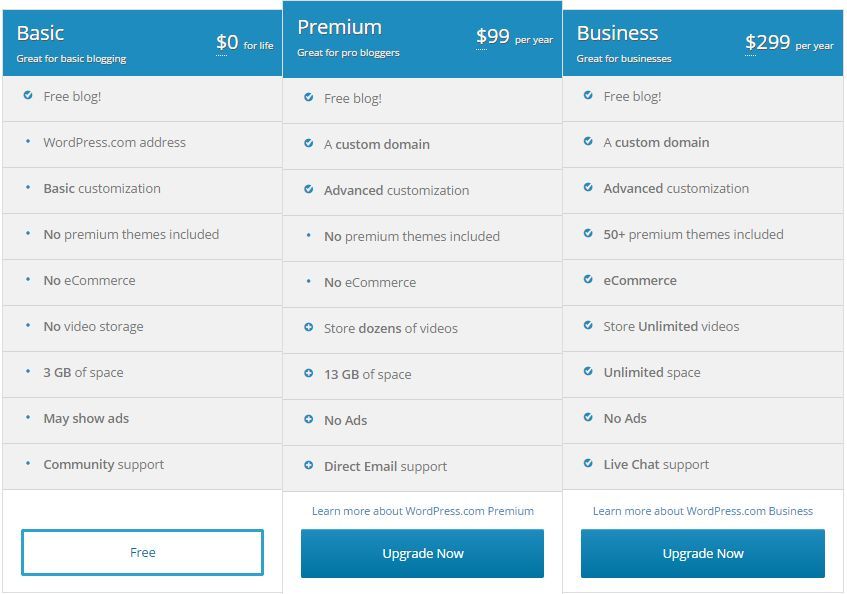Screen dimensions: 847x594
Task: Click checkmark beside Premium Advanced customization
Action: (x=308, y=189)
